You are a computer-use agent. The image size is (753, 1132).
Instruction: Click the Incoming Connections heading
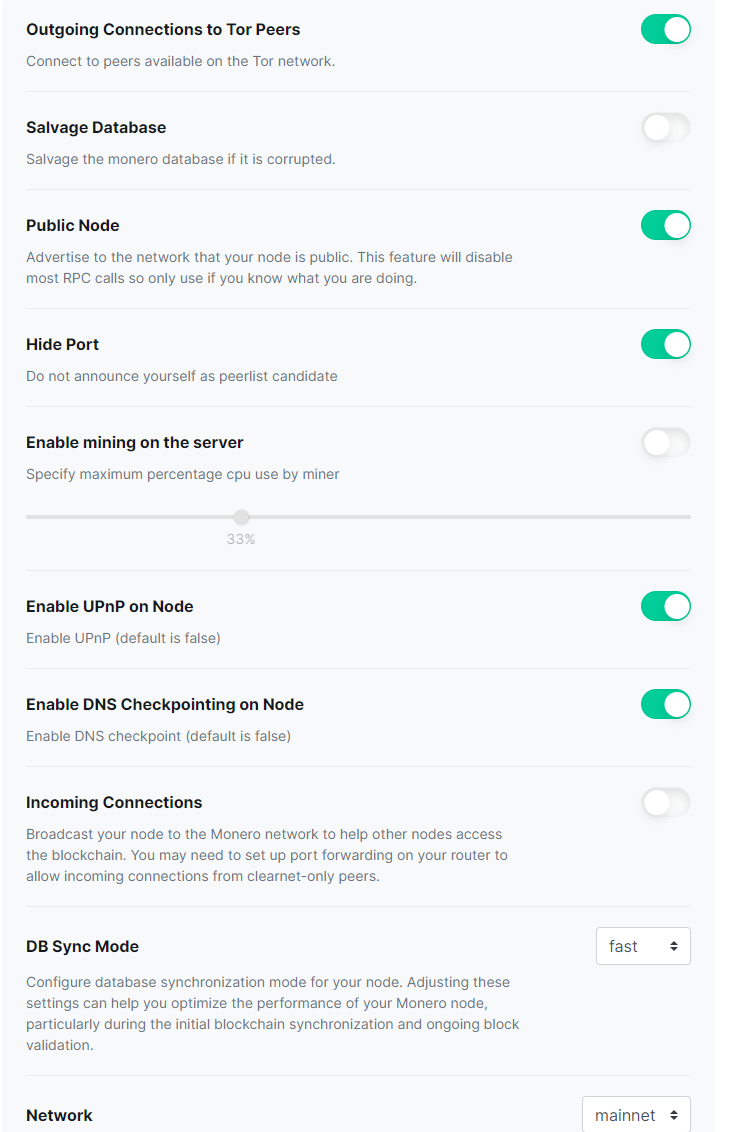pos(114,802)
